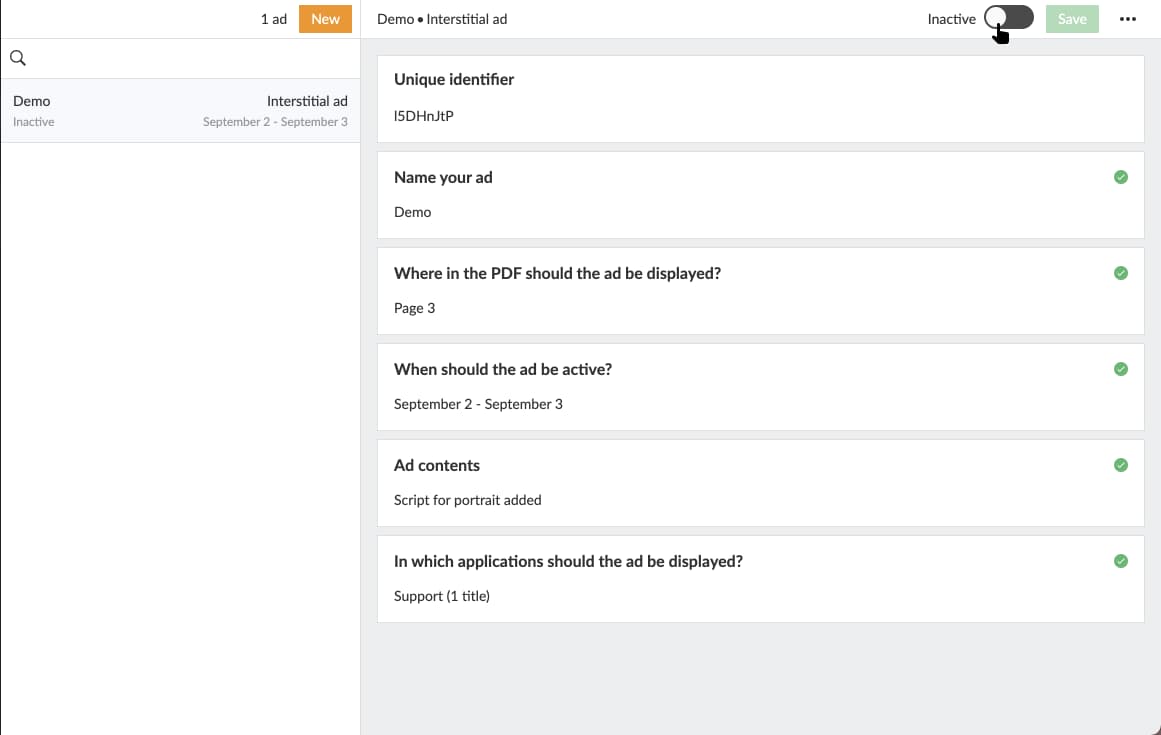Select the Demo ad in the list
This screenshot has width=1161, height=735.
[180, 110]
